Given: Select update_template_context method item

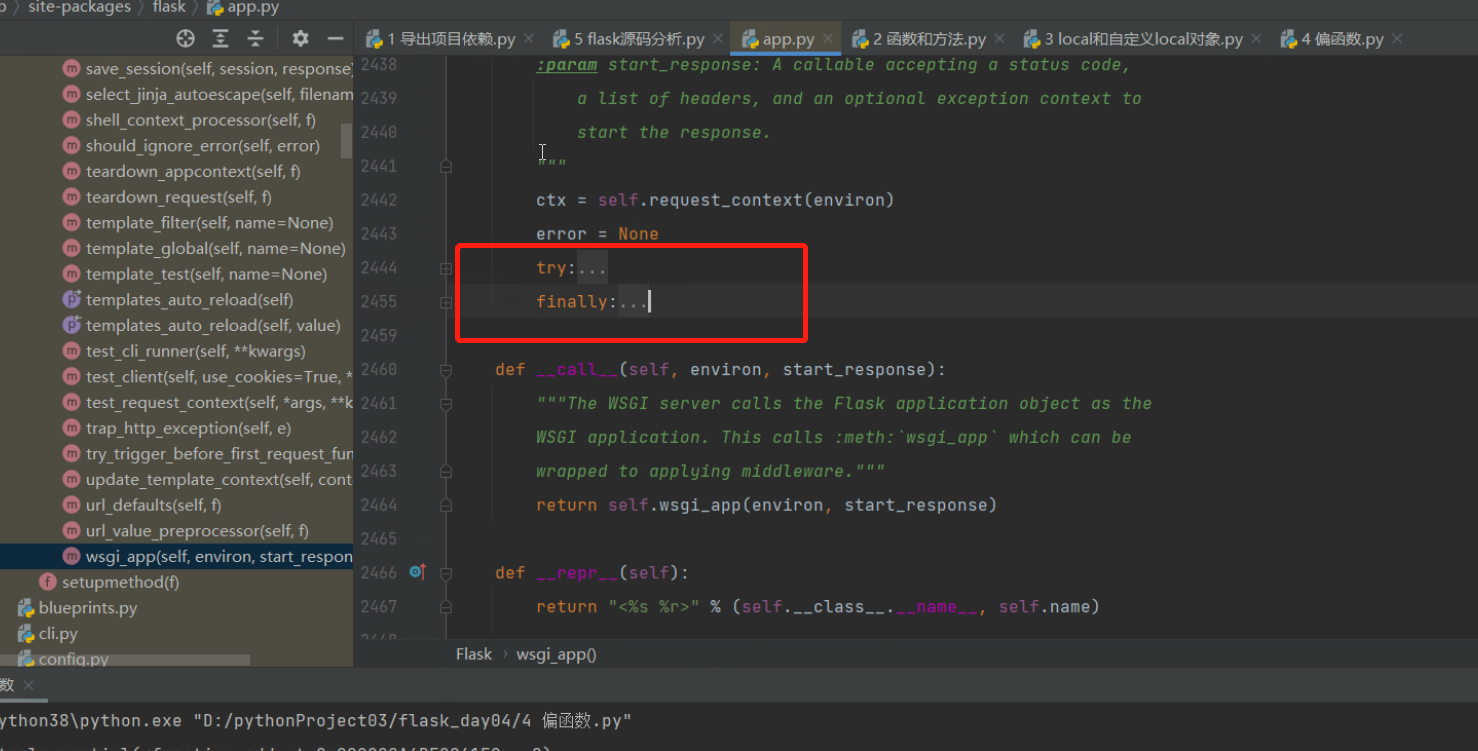Looking at the screenshot, I should tap(208, 479).
